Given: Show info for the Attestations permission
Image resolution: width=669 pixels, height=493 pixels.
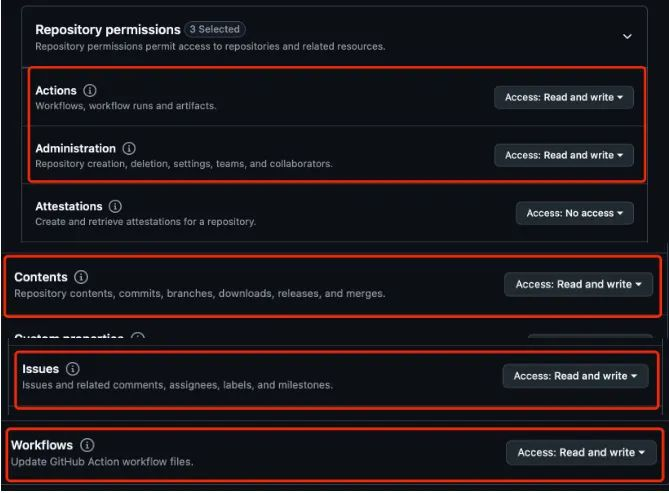Looking at the screenshot, I should 116,207.
